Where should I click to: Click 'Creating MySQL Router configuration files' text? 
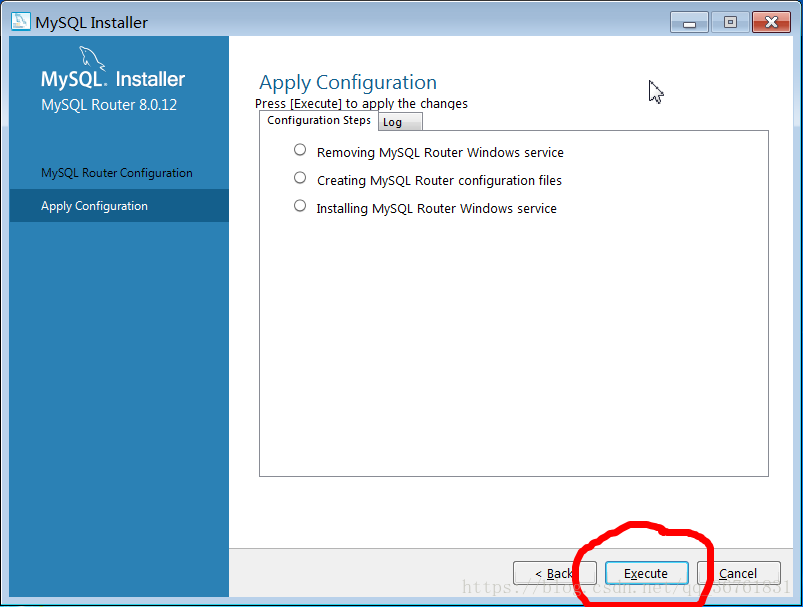[439, 181]
